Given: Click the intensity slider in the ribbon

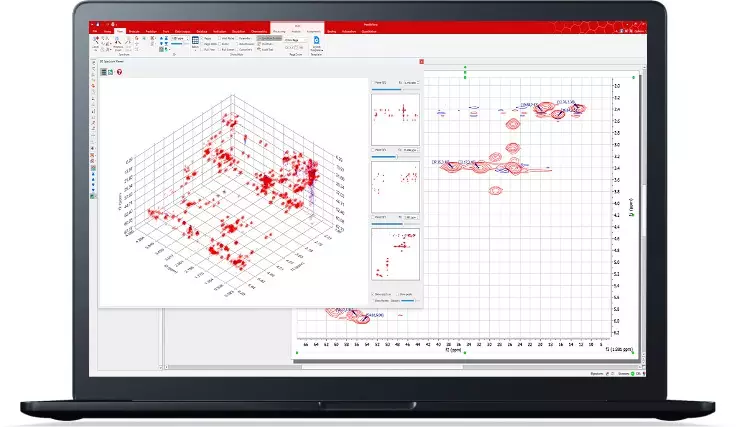Looking at the screenshot, I should (x=180, y=44).
